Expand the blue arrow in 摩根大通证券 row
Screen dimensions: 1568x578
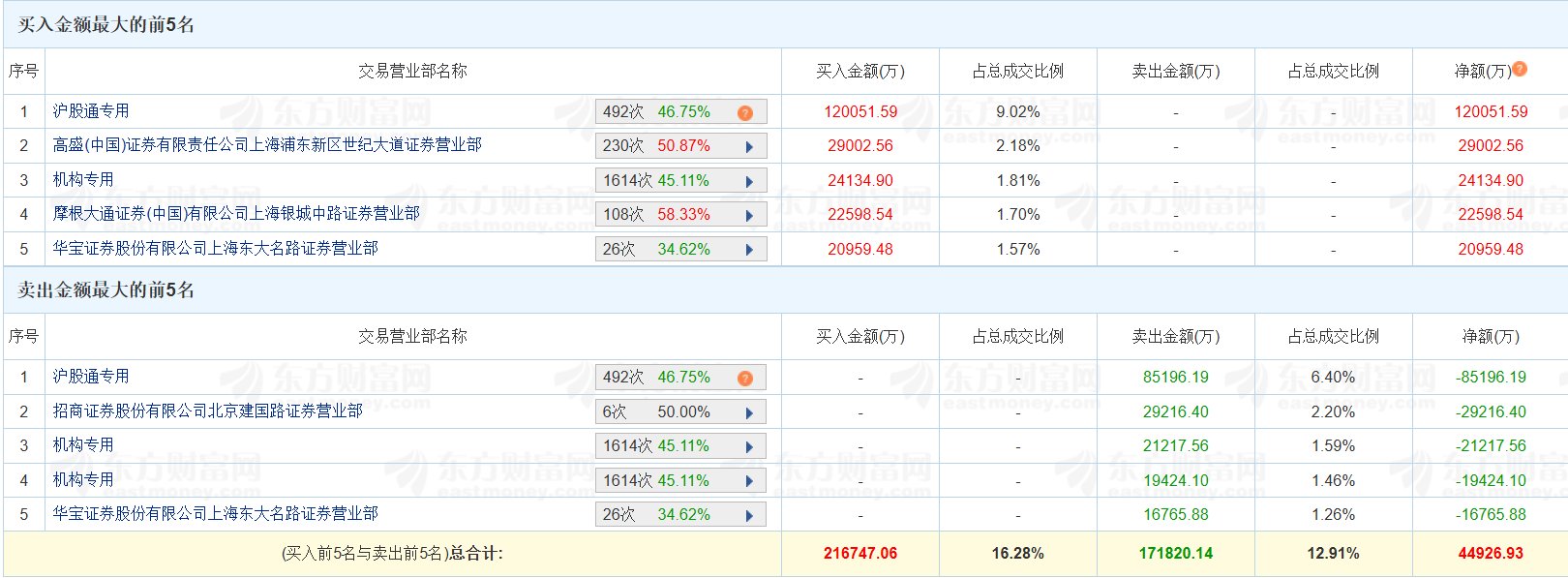coord(749,216)
